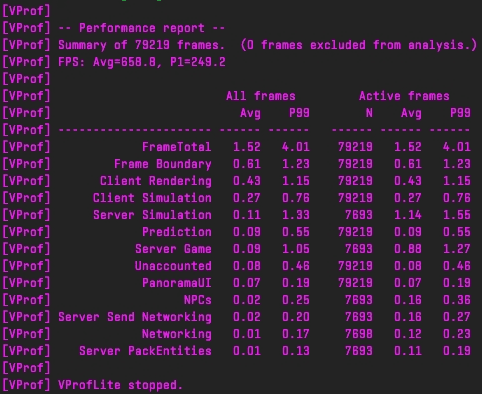Click the FPS Avg=658.8 line
The image size is (482, 394).
point(142,62)
